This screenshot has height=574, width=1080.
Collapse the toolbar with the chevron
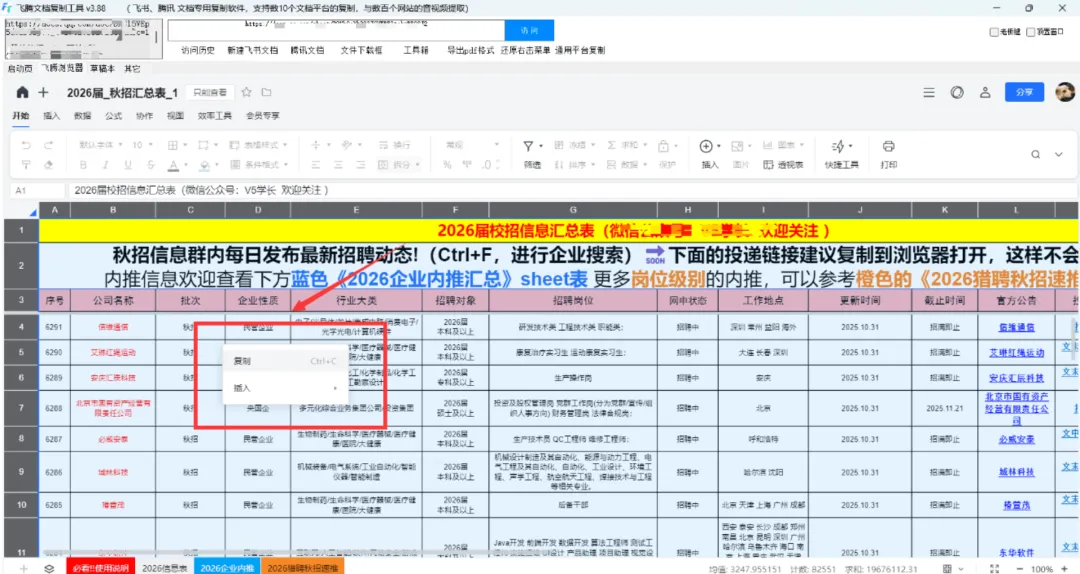coord(1059,154)
